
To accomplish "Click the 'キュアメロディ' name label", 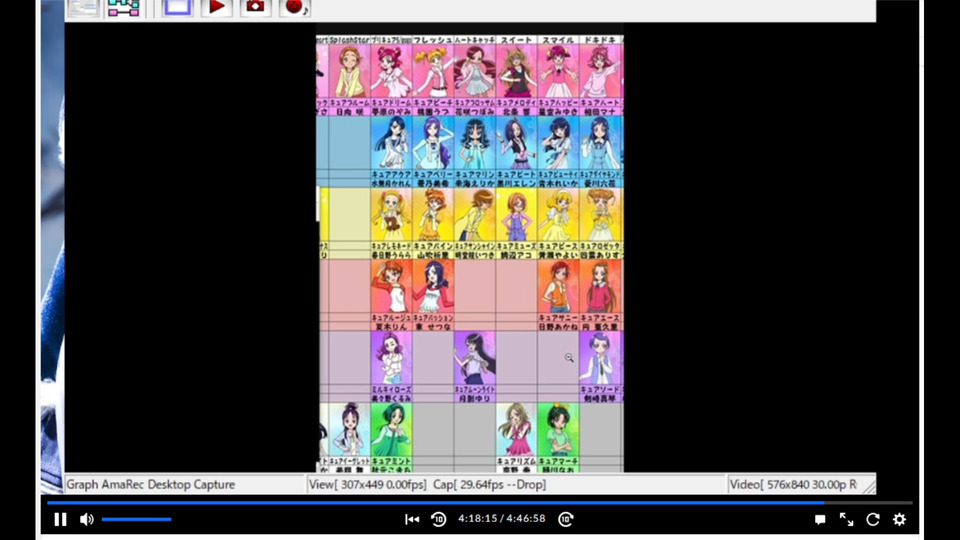I will (x=517, y=103).
